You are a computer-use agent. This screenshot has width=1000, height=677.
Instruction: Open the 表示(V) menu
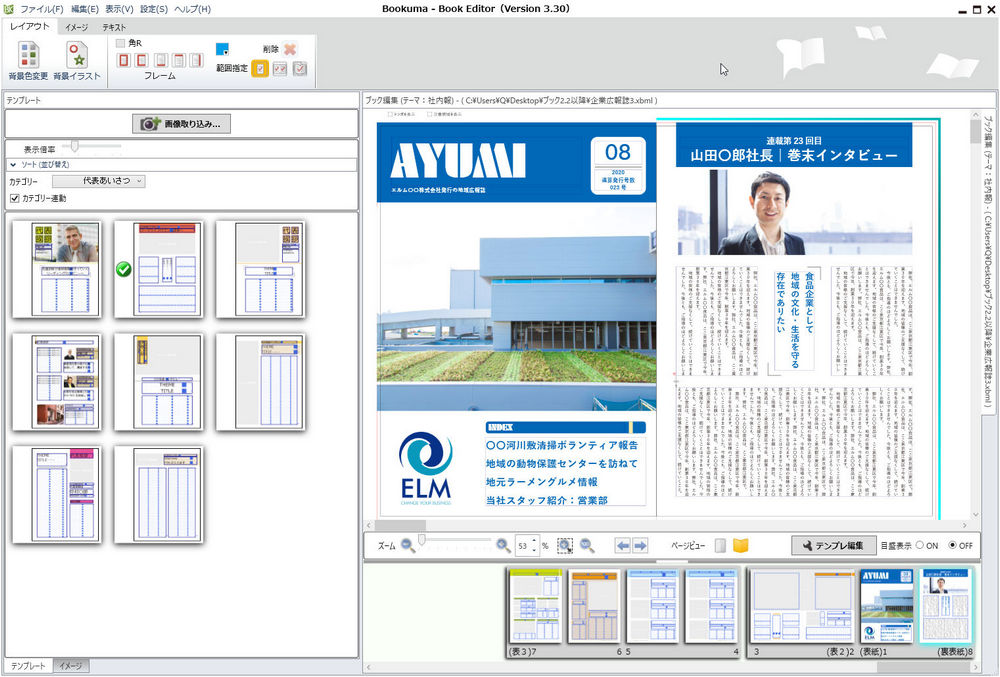[119, 9]
